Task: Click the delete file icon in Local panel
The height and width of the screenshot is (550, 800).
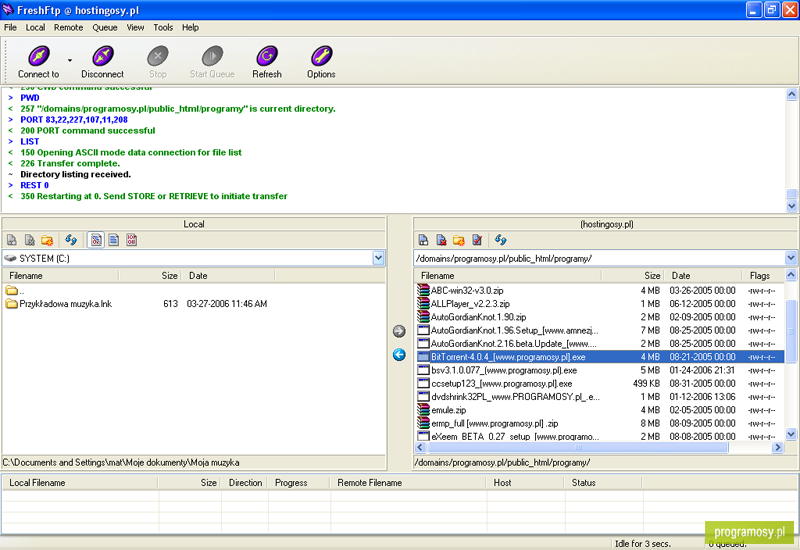Action: 30,240
